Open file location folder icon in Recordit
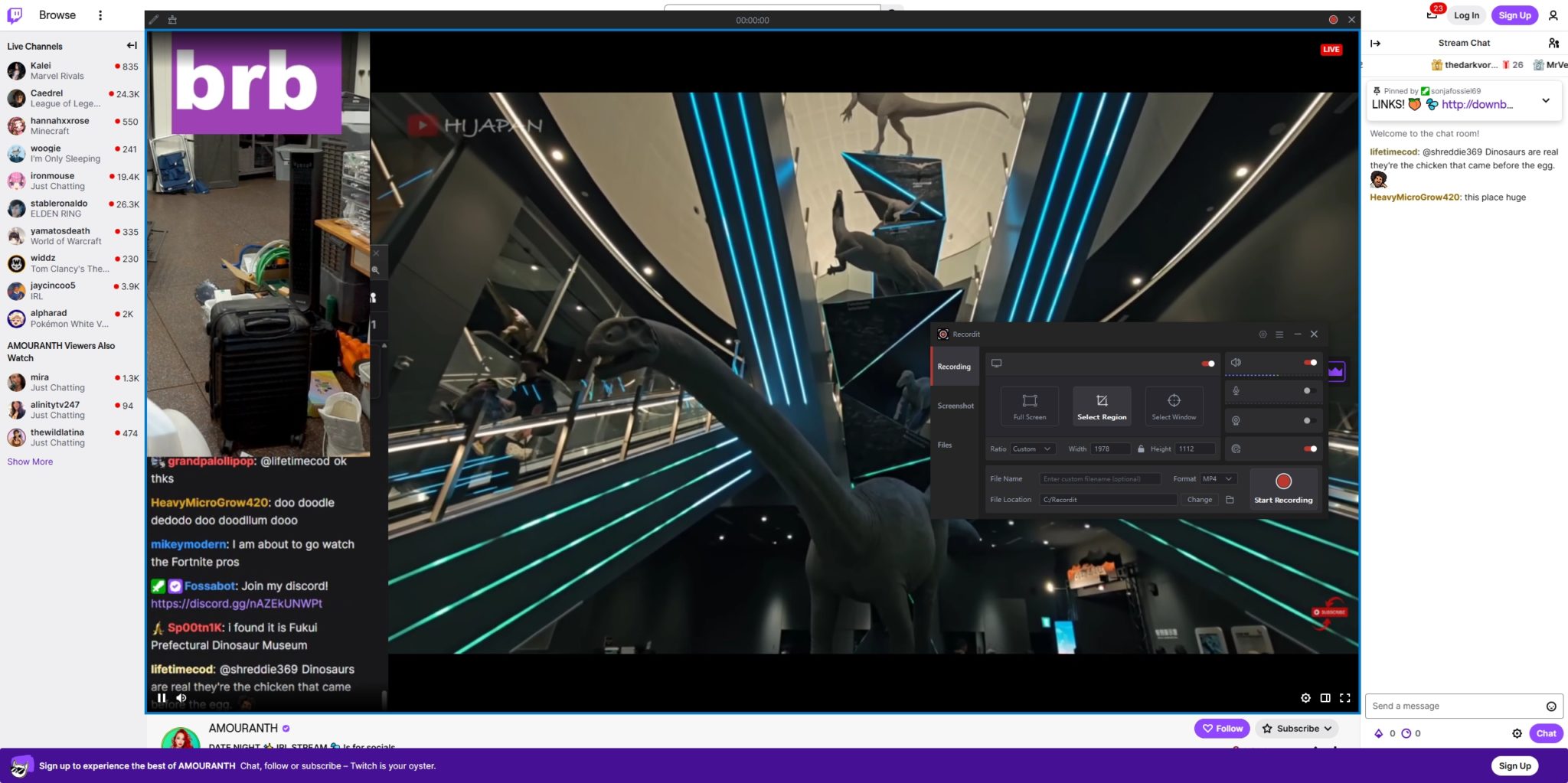Image resolution: width=1568 pixels, height=783 pixels. (1230, 500)
